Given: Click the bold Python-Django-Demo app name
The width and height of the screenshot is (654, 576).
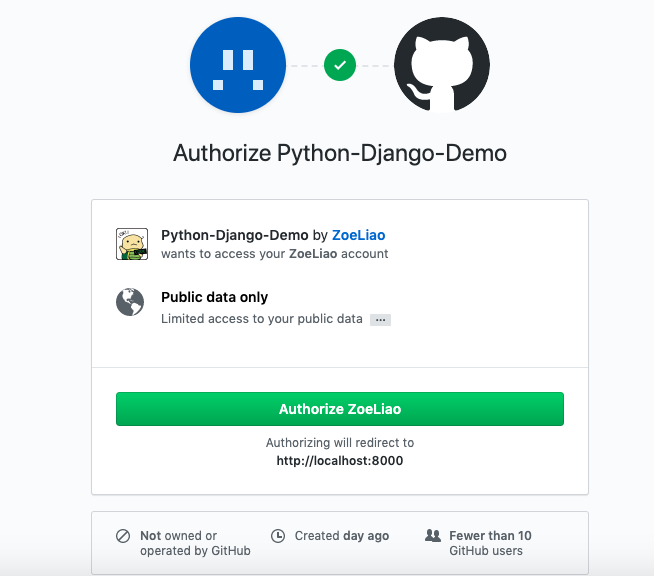Looking at the screenshot, I should point(234,235).
